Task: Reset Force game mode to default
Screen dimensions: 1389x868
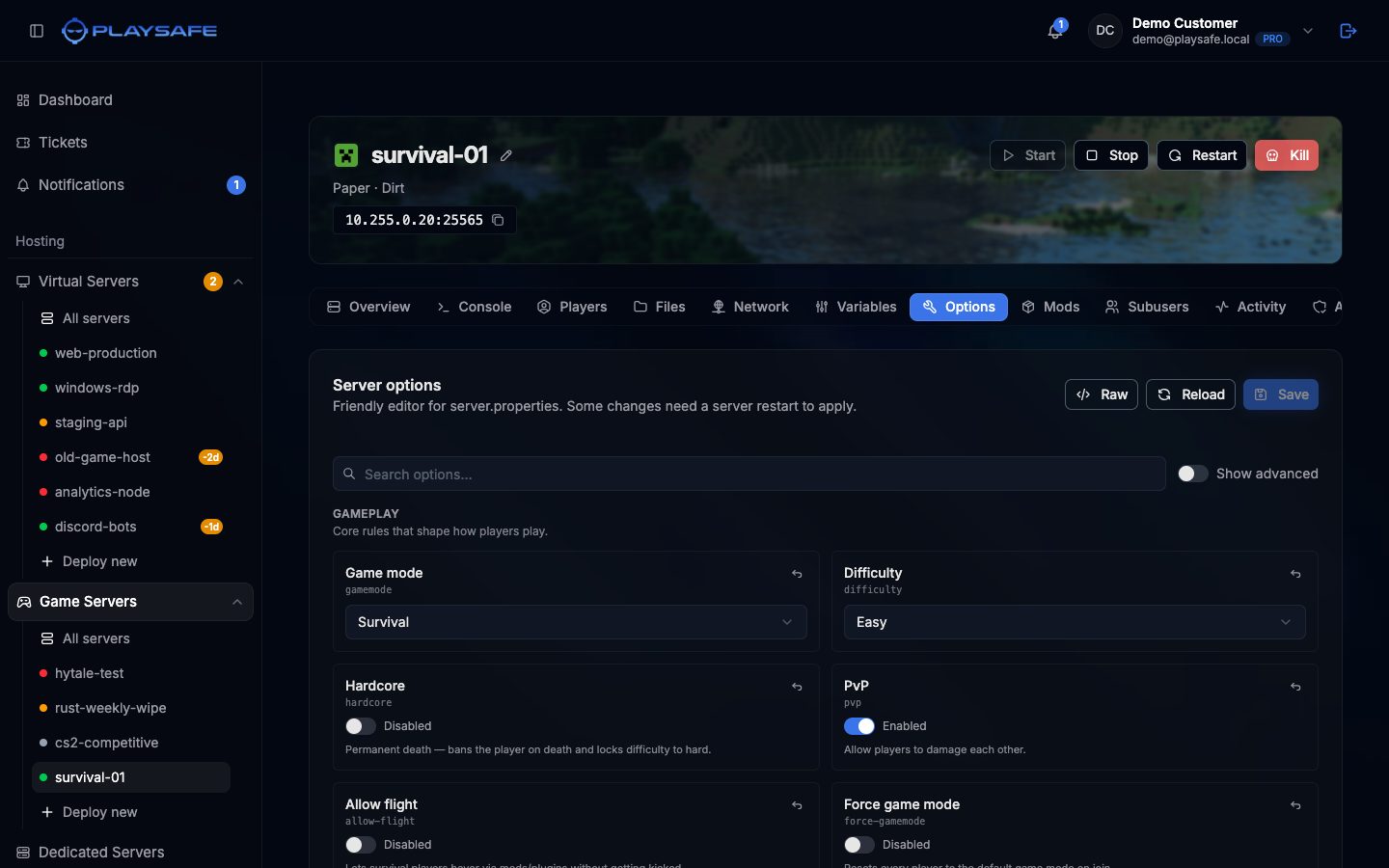Action: (1295, 805)
